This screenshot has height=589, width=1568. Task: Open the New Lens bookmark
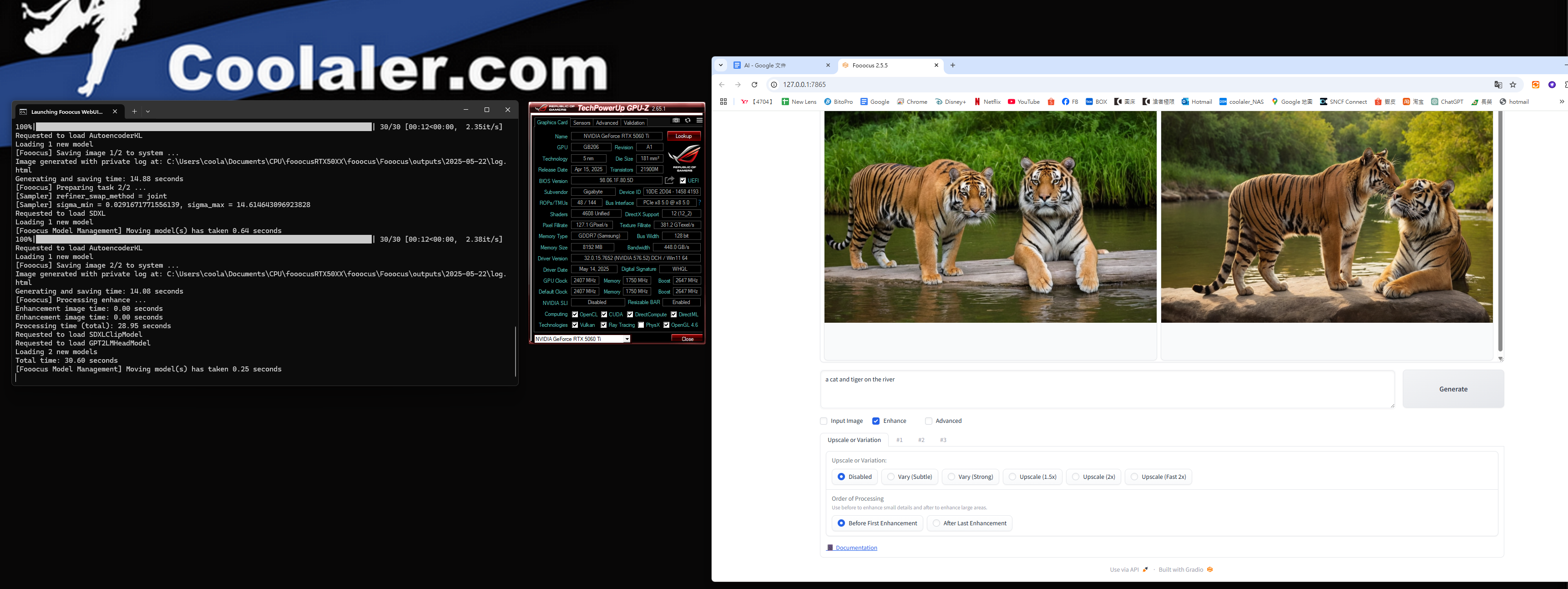coord(799,102)
